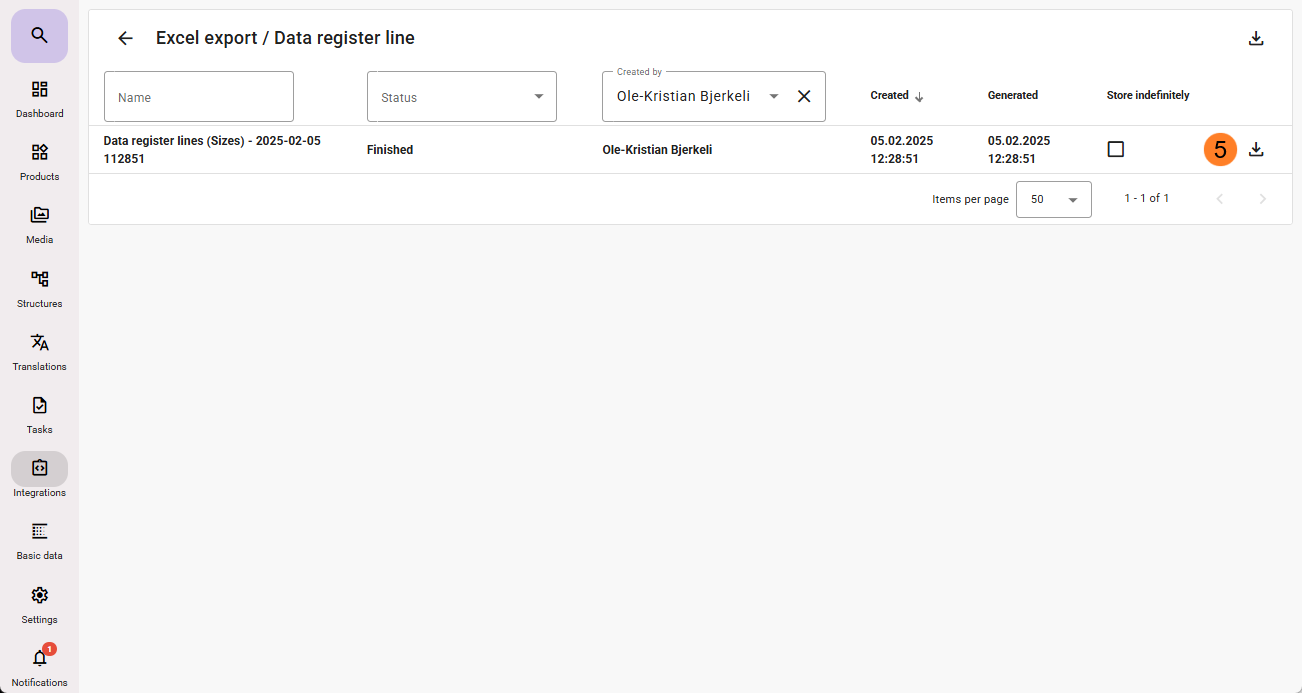Open the Translations section
1302x693 pixels.
coord(39,351)
